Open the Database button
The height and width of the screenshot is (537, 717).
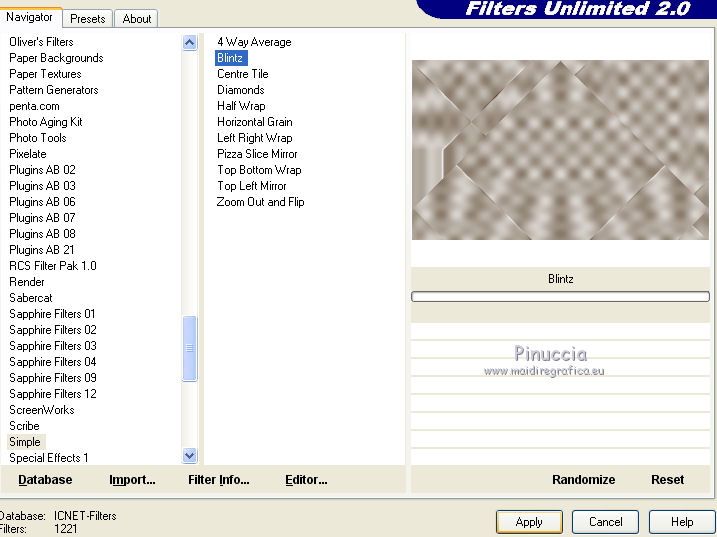45,479
